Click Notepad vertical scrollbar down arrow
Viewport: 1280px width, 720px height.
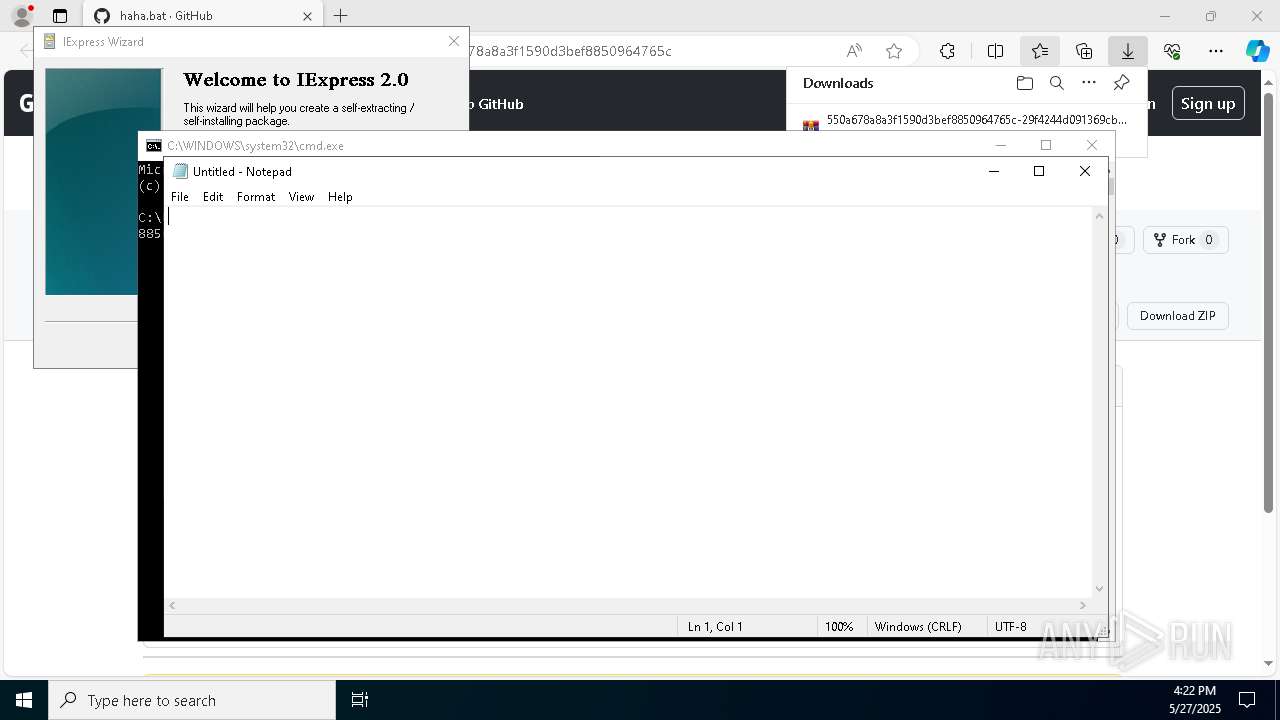pos(1099,589)
